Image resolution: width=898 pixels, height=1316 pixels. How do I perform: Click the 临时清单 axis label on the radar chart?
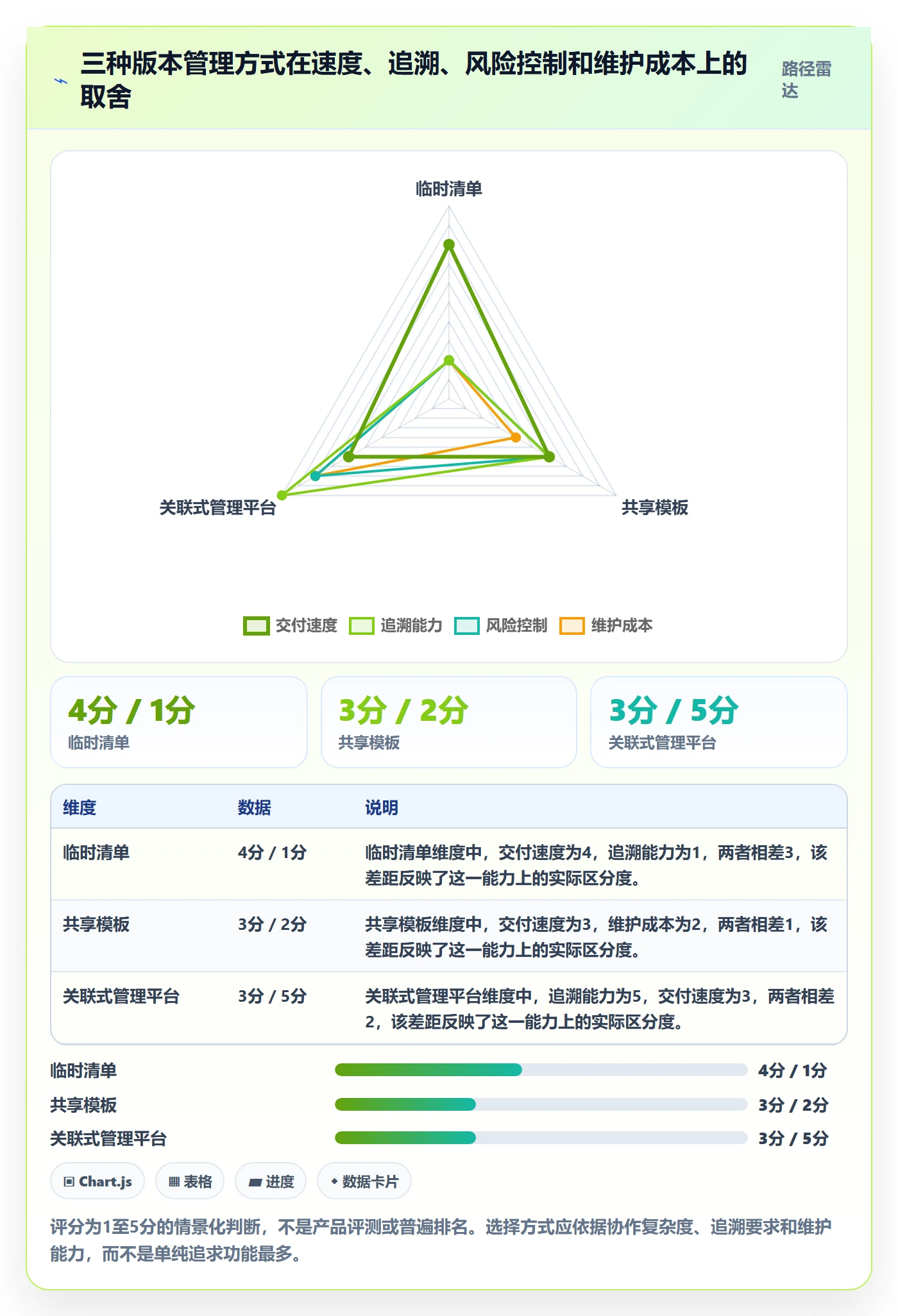pyautogui.click(x=449, y=189)
